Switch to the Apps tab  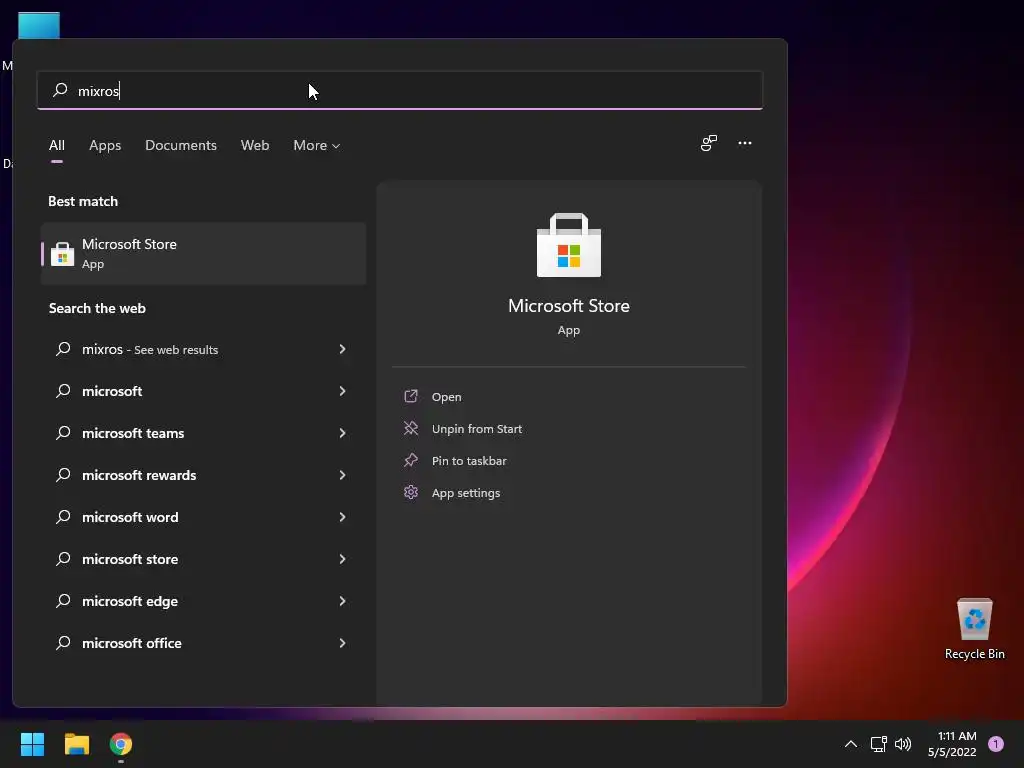pyautogui.click(x=105, y=145)
